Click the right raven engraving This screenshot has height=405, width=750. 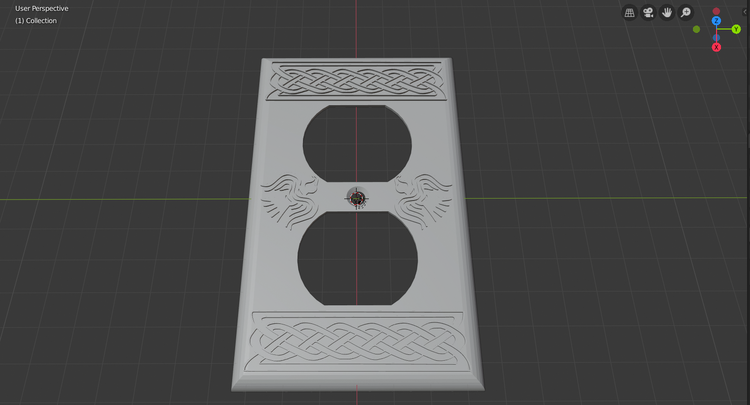[x=423, y=200]
